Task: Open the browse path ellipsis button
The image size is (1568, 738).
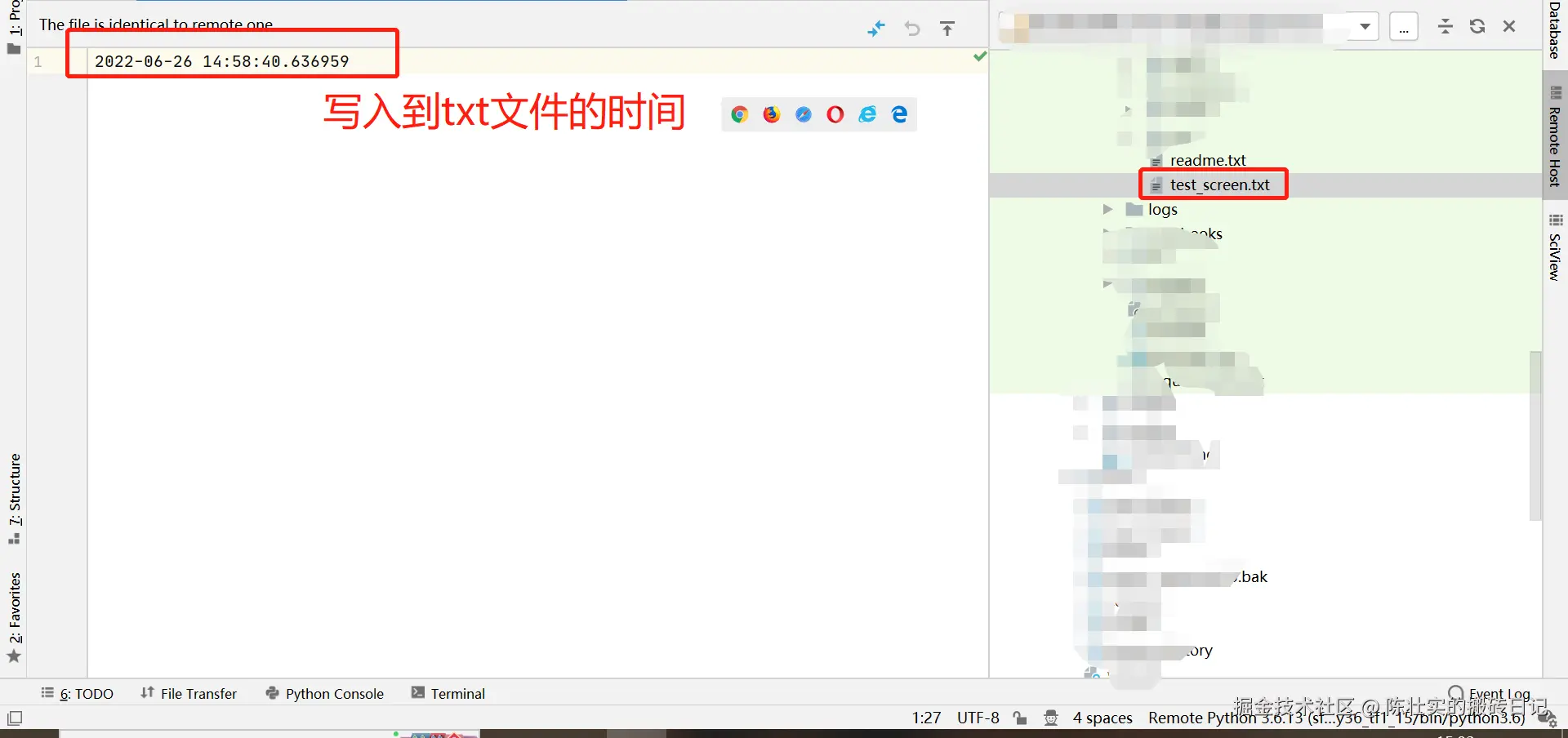Action: click(x=1404, y=26)
